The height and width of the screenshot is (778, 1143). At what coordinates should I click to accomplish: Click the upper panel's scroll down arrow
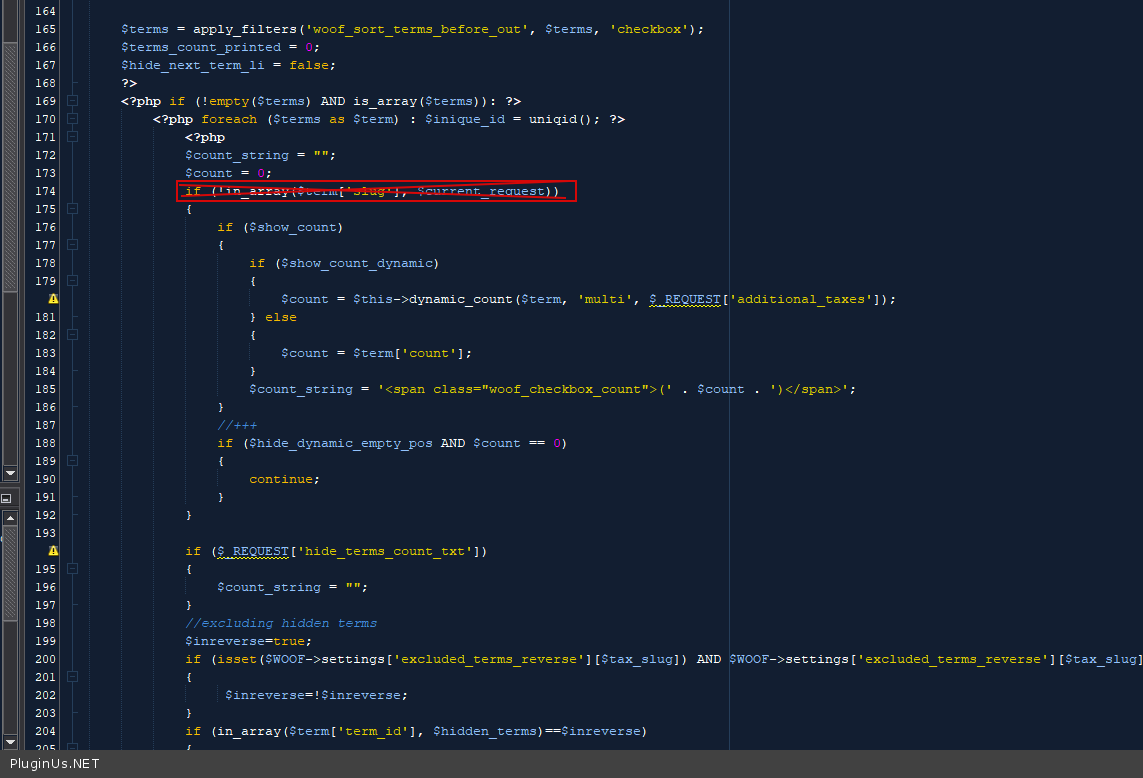(x=10, y=472)
